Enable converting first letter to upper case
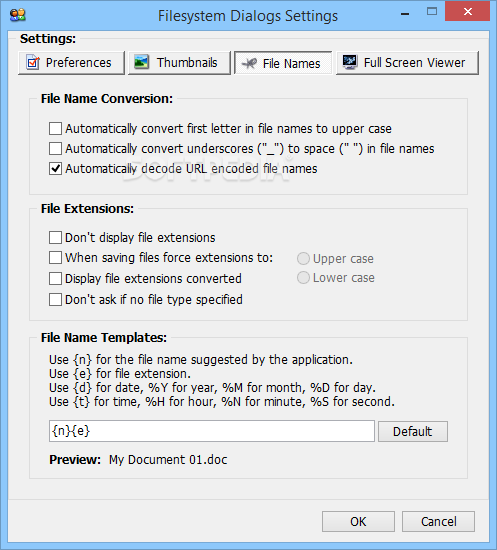 tap(55, 129)
